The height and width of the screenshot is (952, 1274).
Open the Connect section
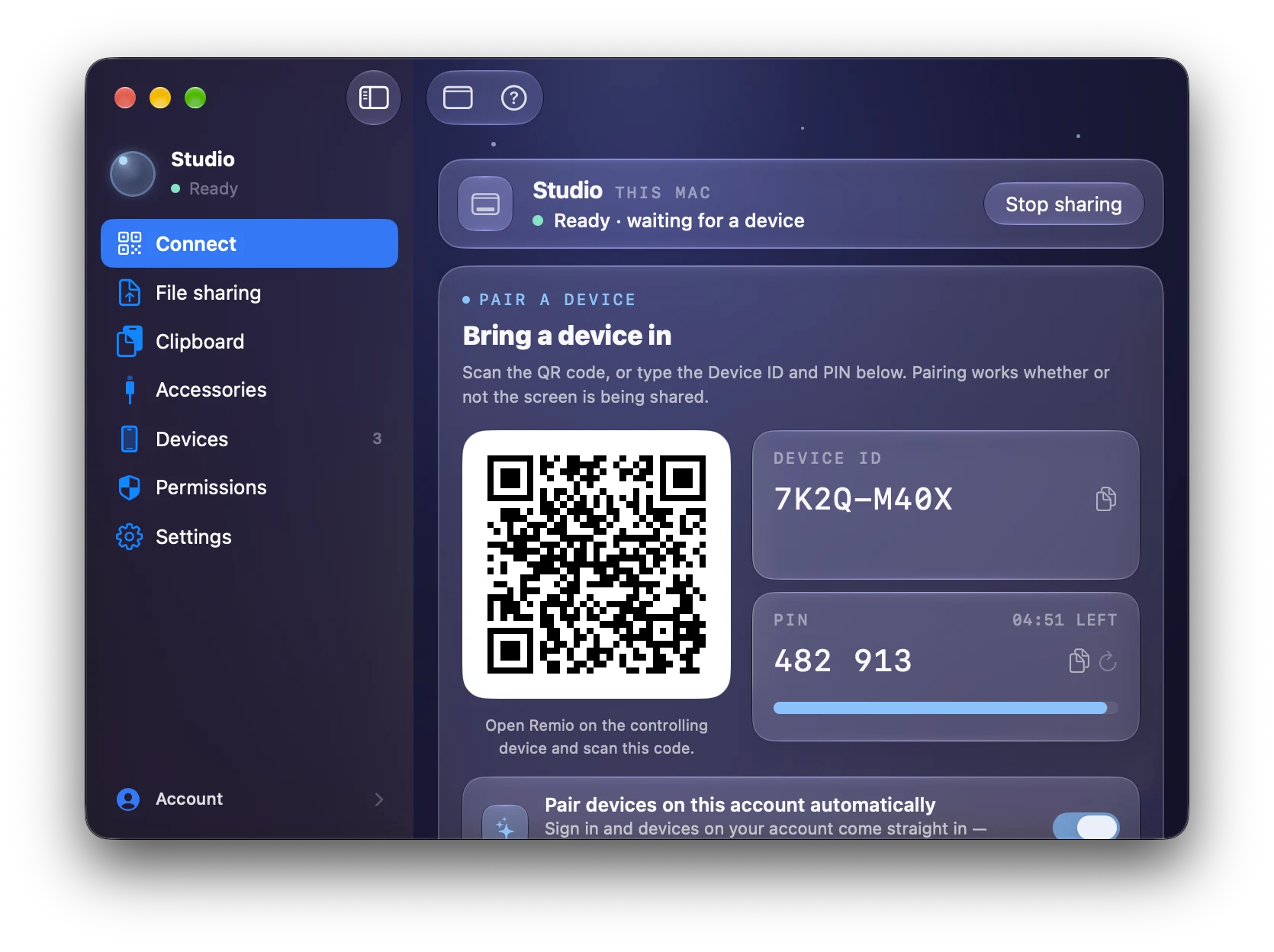pyautogui.click(x=249, y=243)
